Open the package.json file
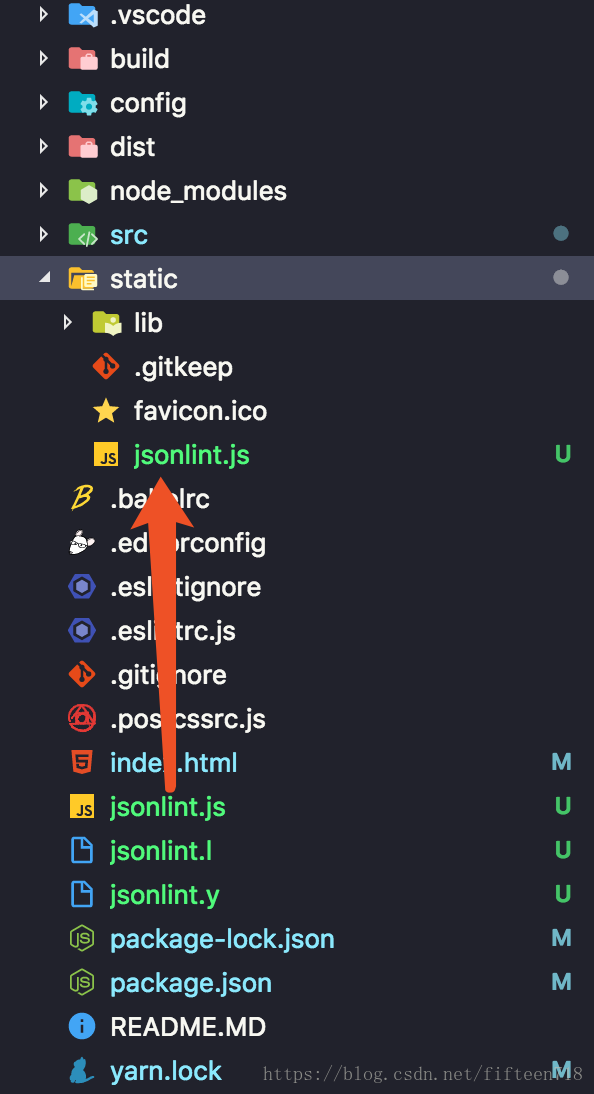Viewport: 594px width, 1094px height. pos(191,982)
